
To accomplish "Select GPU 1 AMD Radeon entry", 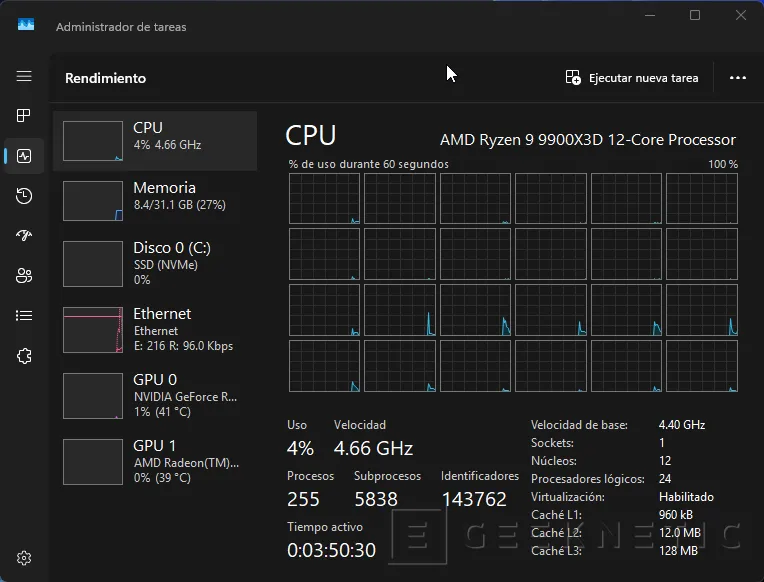I will point(155,461).
